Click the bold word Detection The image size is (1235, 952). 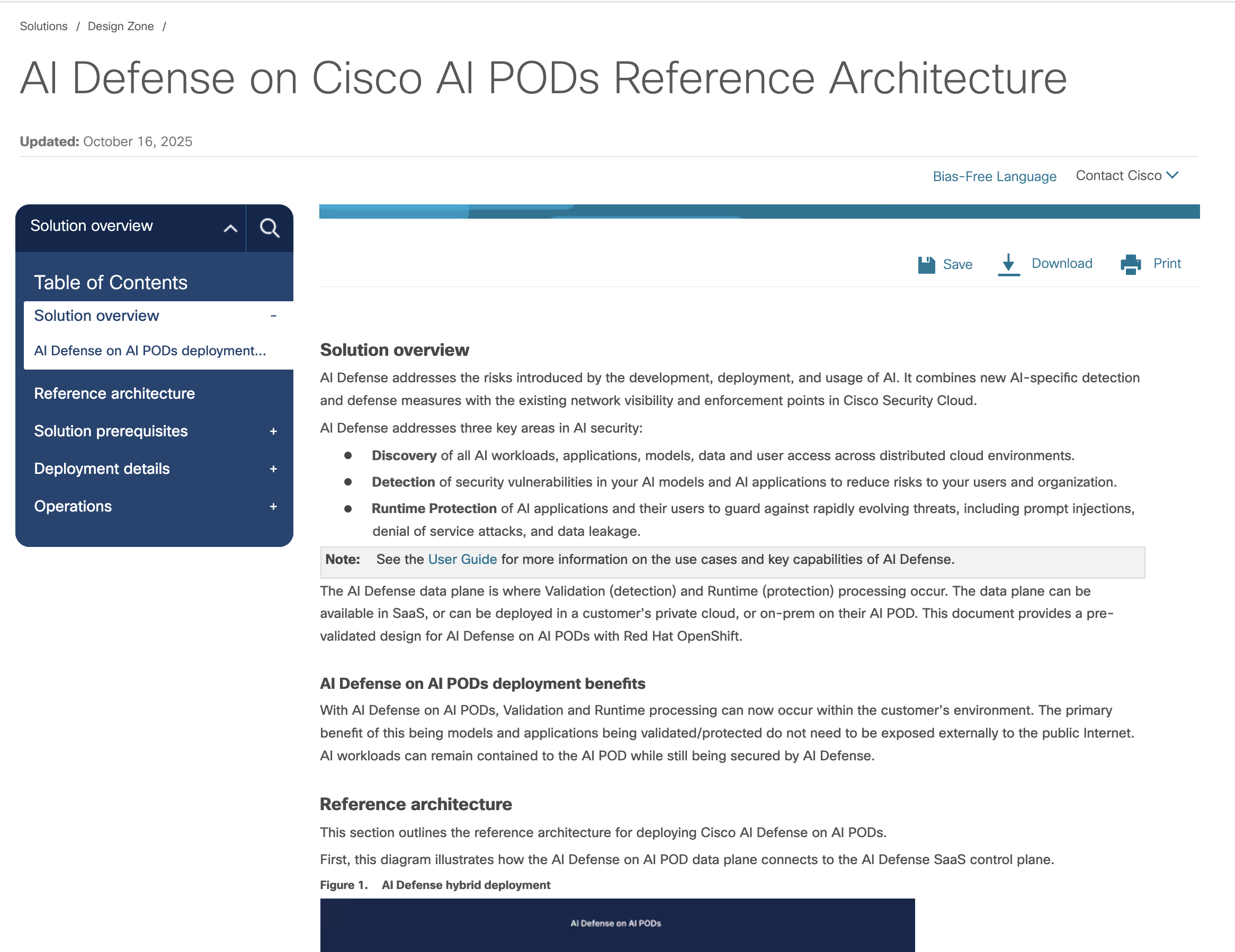point(403,482)
